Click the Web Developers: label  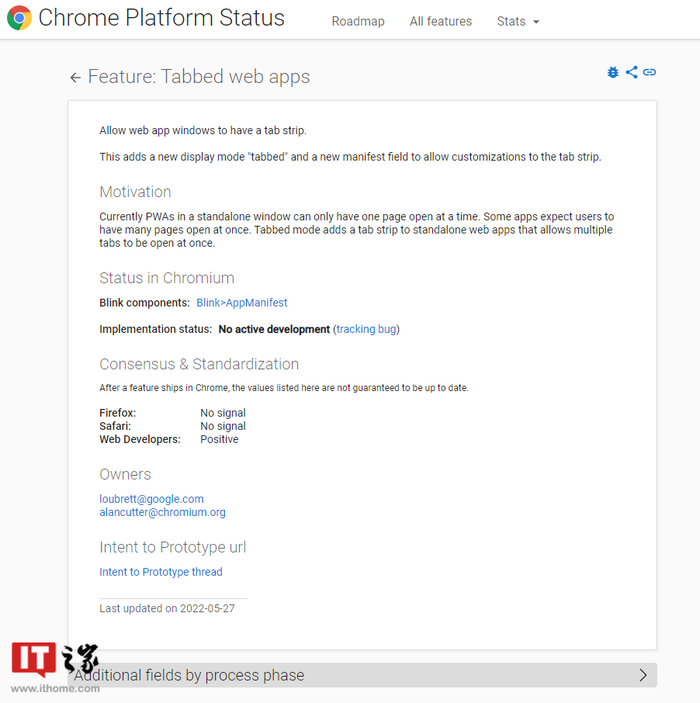click(x=140, y=439)
